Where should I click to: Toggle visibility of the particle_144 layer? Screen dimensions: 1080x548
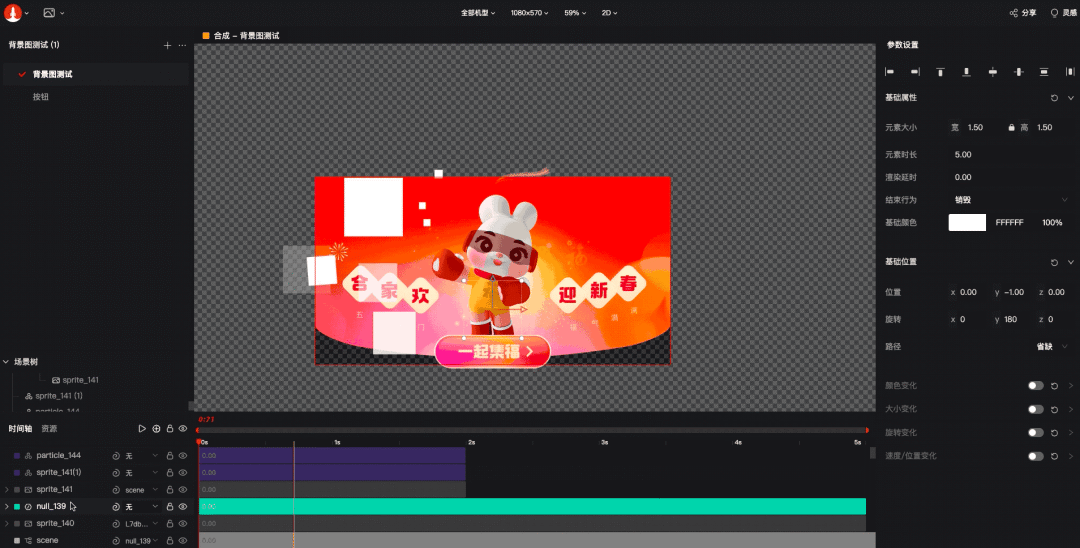[x=183, y=455]
